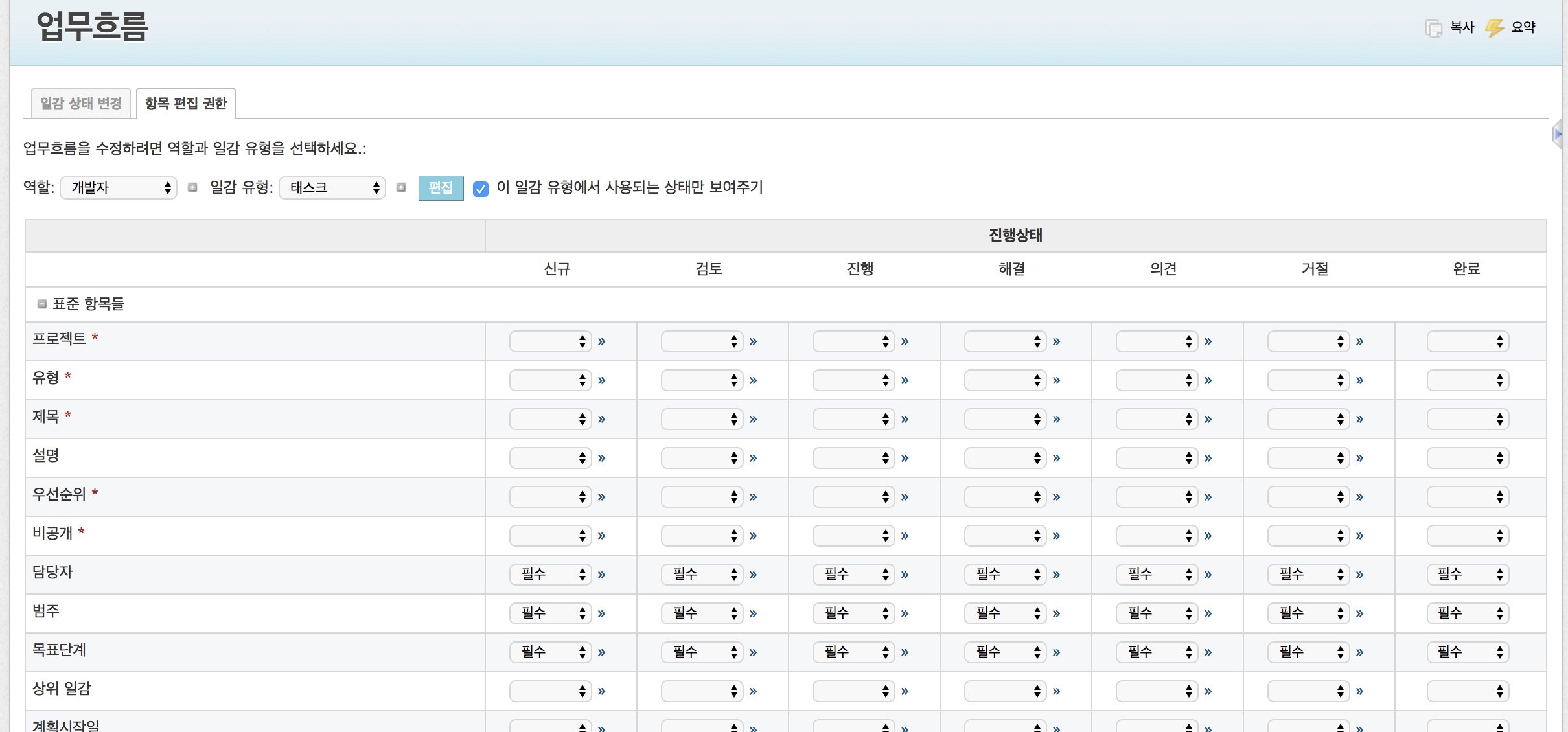This screenshot has height=732, width=1568.
Task: Click the copy-right arrow in the 프로젝트 row's 신규 column
Action: click(601, 342)
